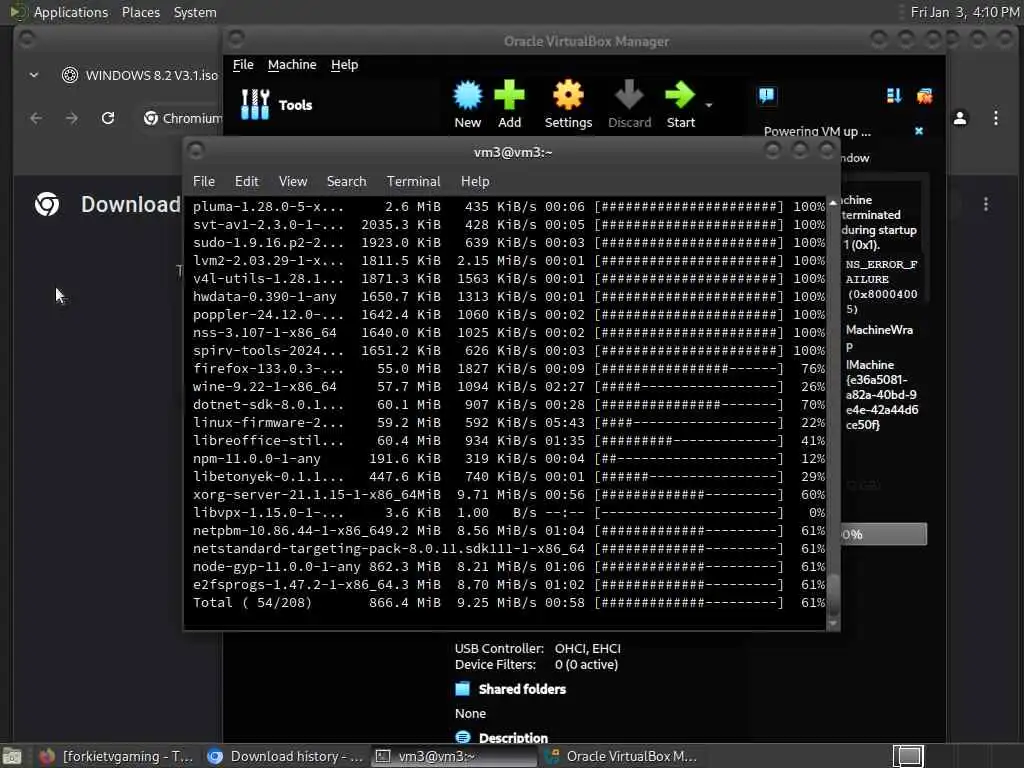Click the terminal scrollbar up arrow
Screen dimensions: 1024x768
[x=833, y=203]
